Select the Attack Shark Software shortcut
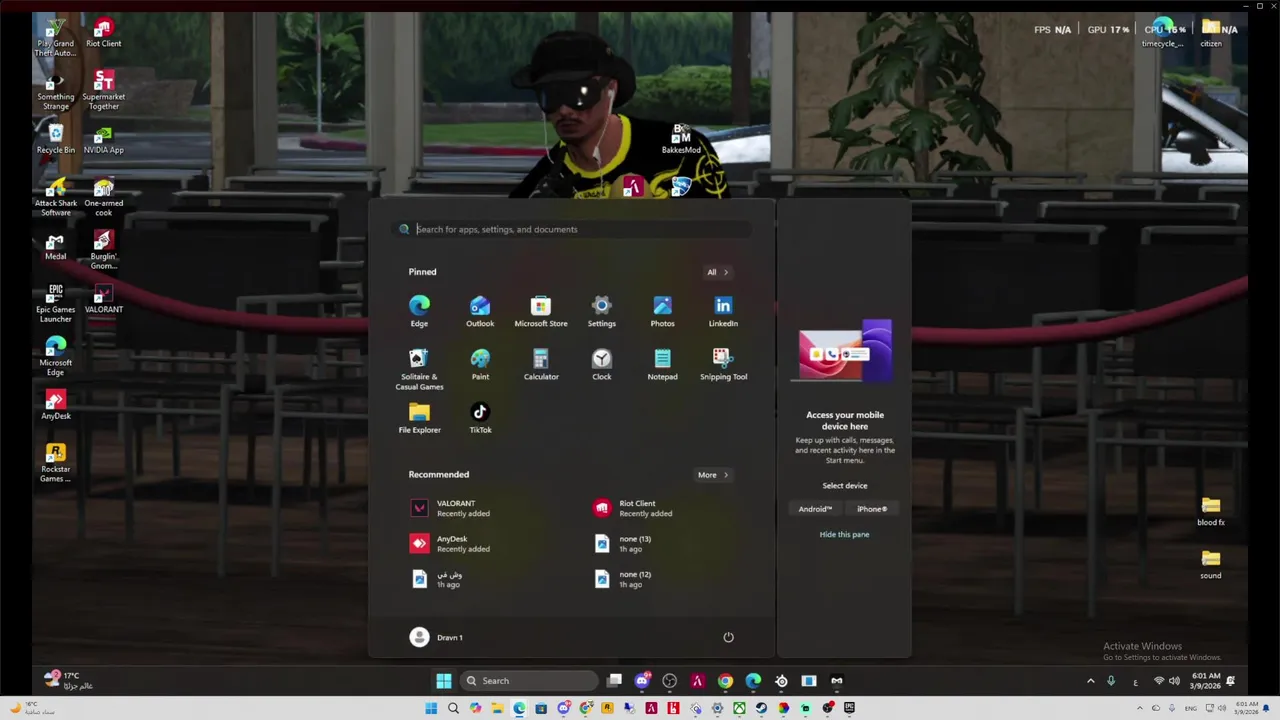Viewport: 1280px width, 720px height. click(56, 197)
